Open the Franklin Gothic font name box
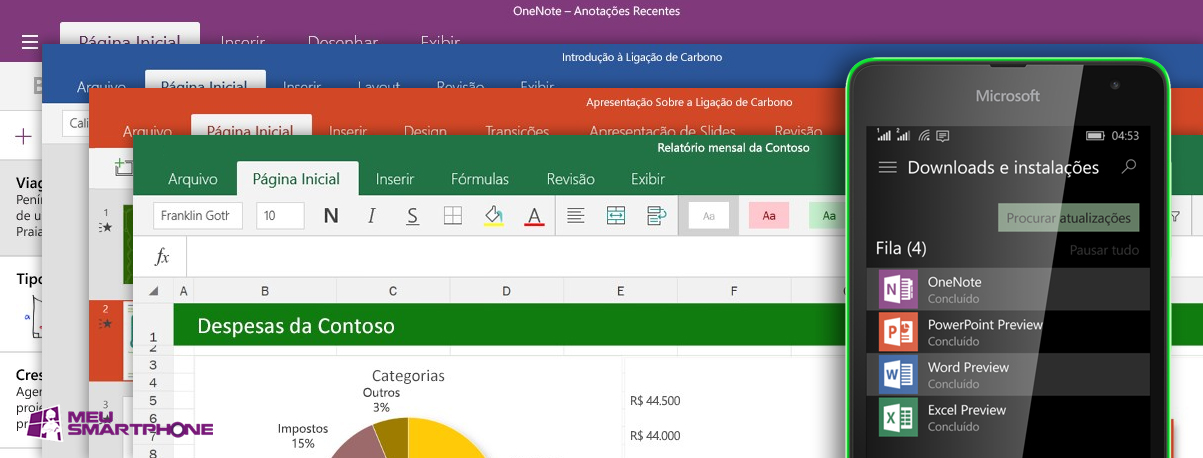 click(198, 216)
